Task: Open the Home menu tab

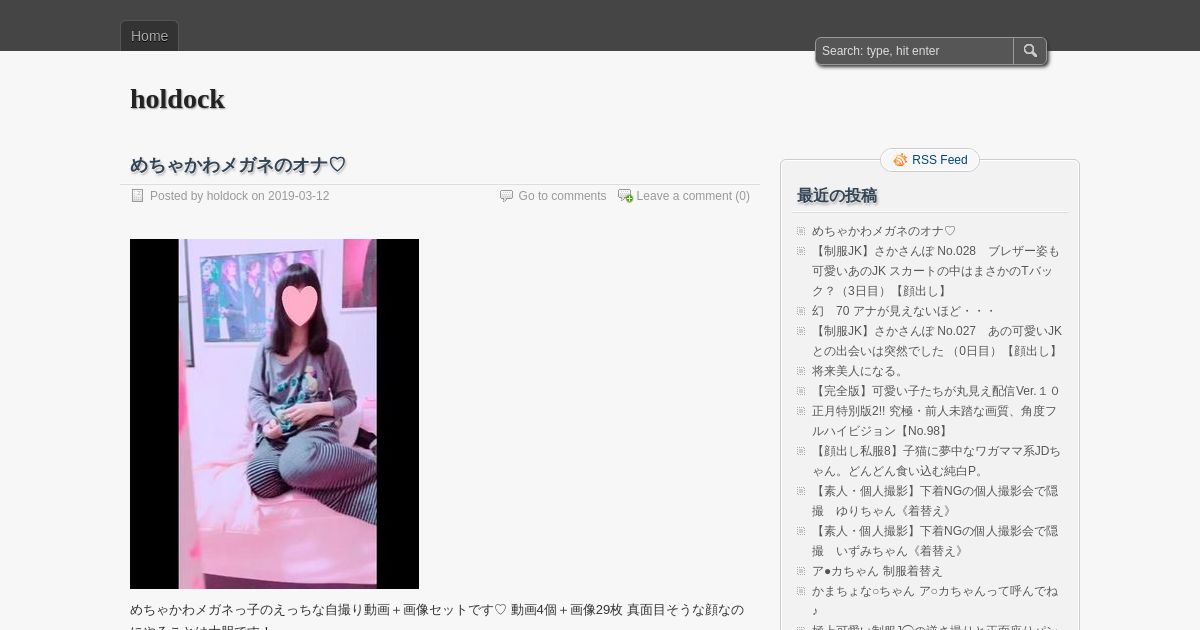Action: point(149,36)
